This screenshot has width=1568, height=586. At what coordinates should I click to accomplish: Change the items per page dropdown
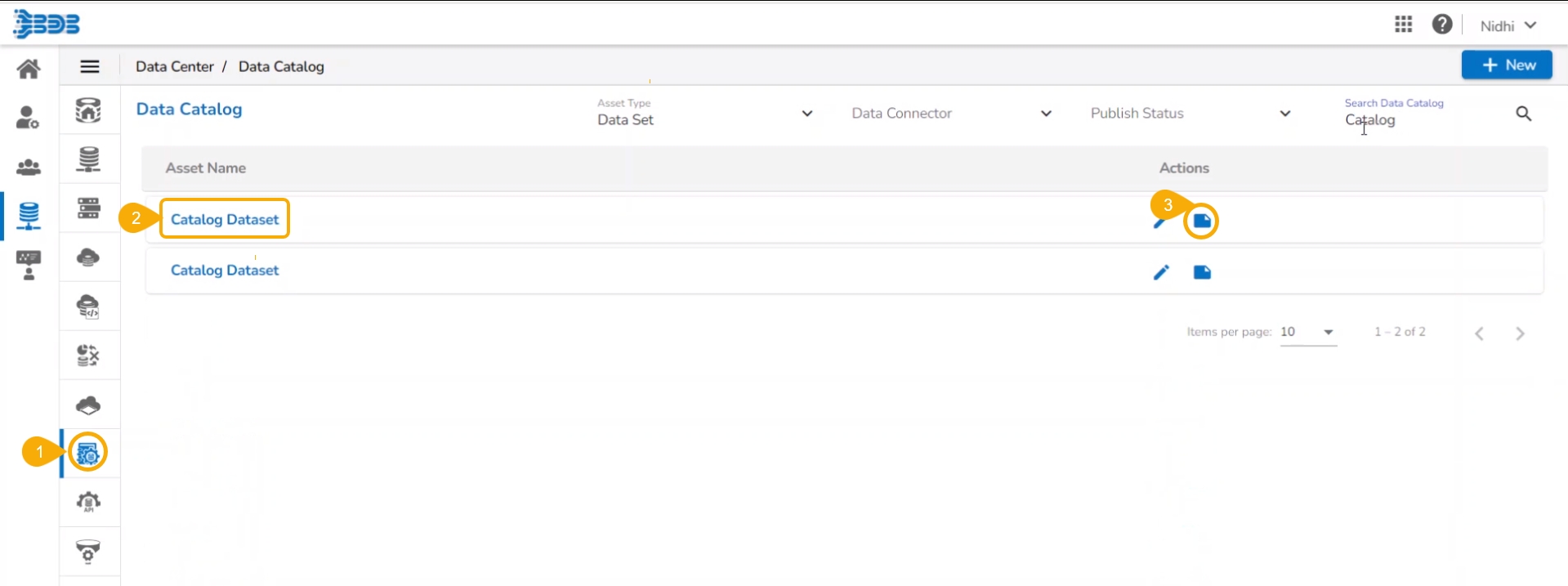tap(1307, 332)
